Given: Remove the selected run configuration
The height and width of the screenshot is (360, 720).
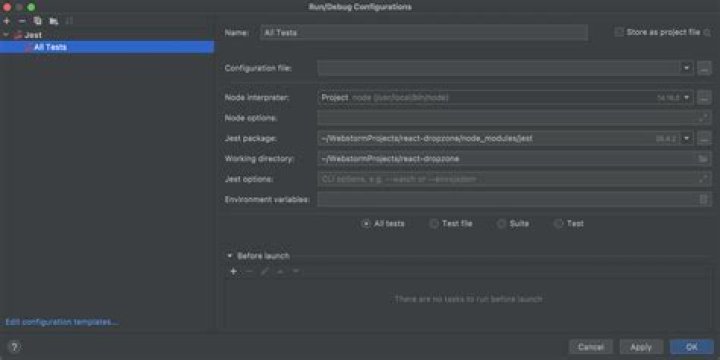Looking at the screenshot, I should (22, 21).
